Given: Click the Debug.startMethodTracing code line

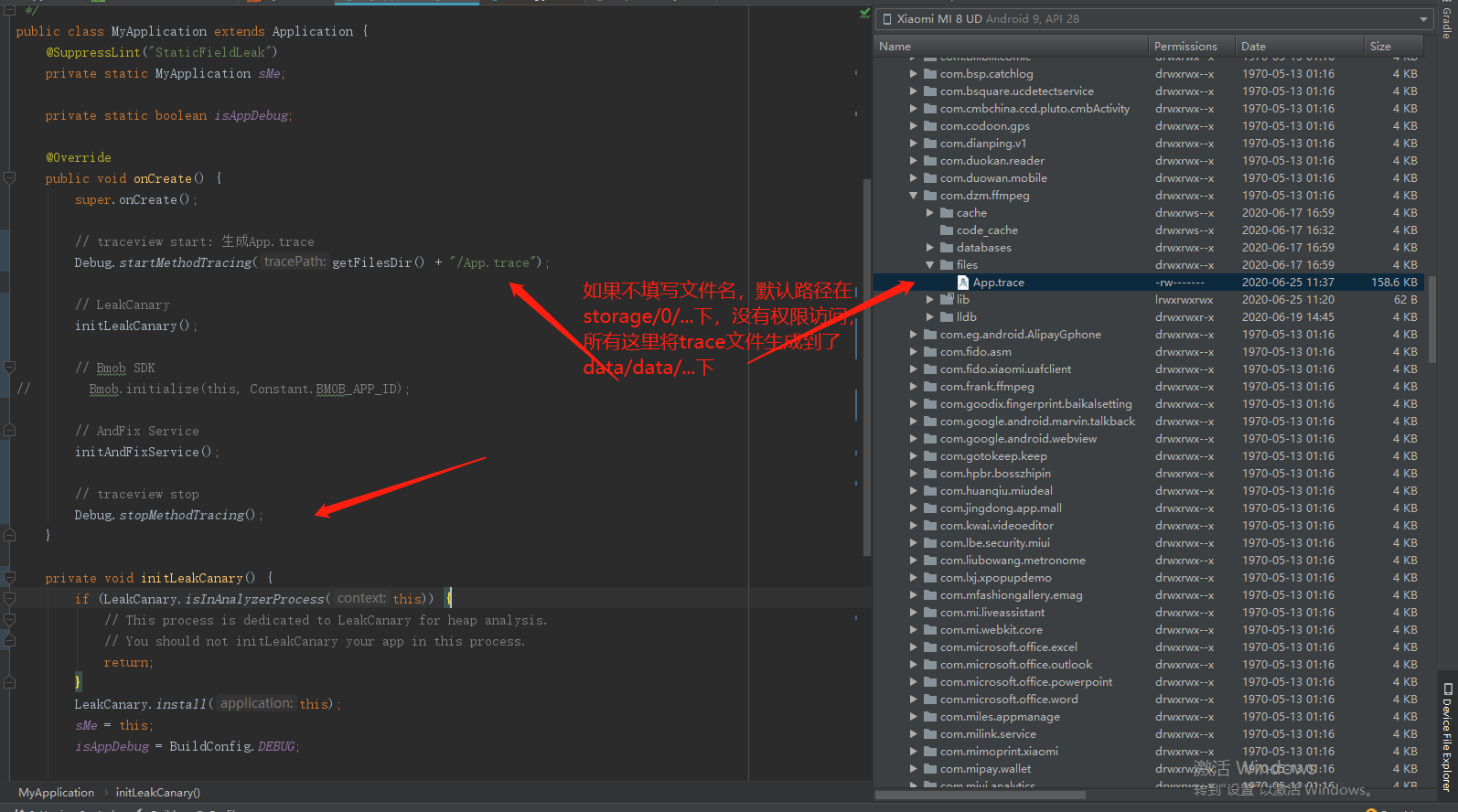Looking at the screenshot, I should pos(312,262).
